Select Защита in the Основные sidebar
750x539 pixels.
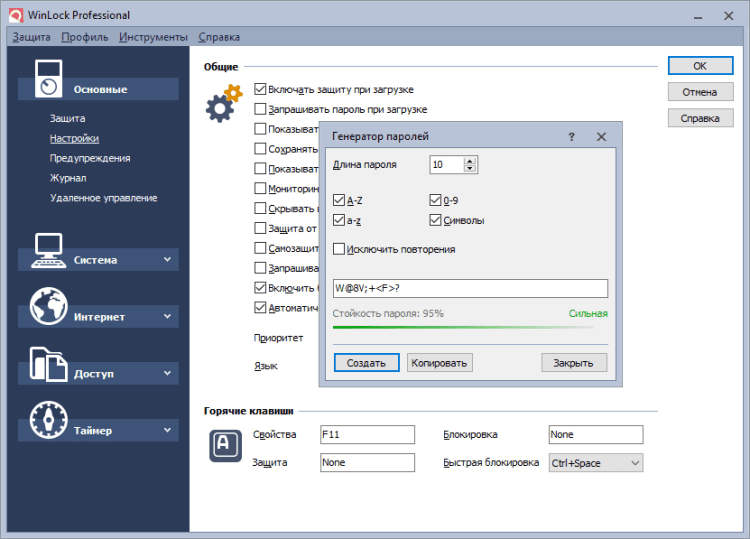(x=67, y=118)
